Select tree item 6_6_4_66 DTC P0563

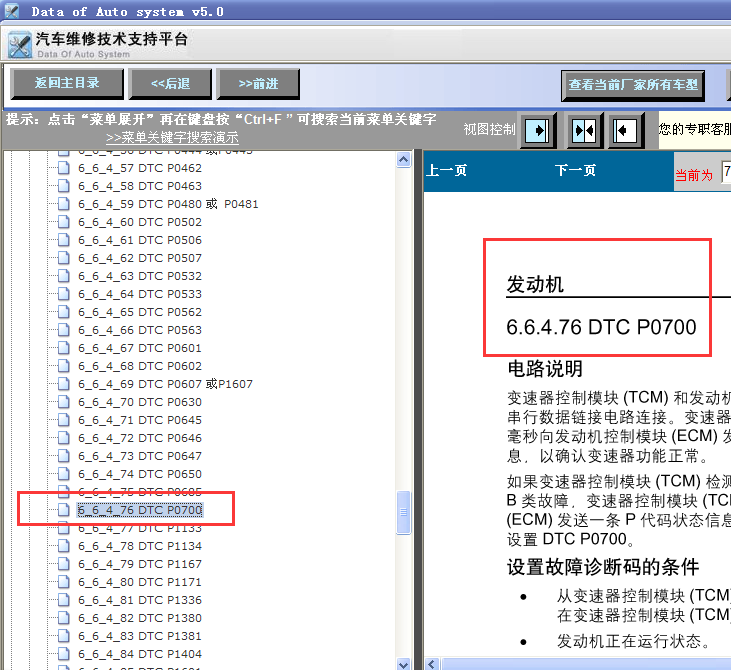point(140,330)
